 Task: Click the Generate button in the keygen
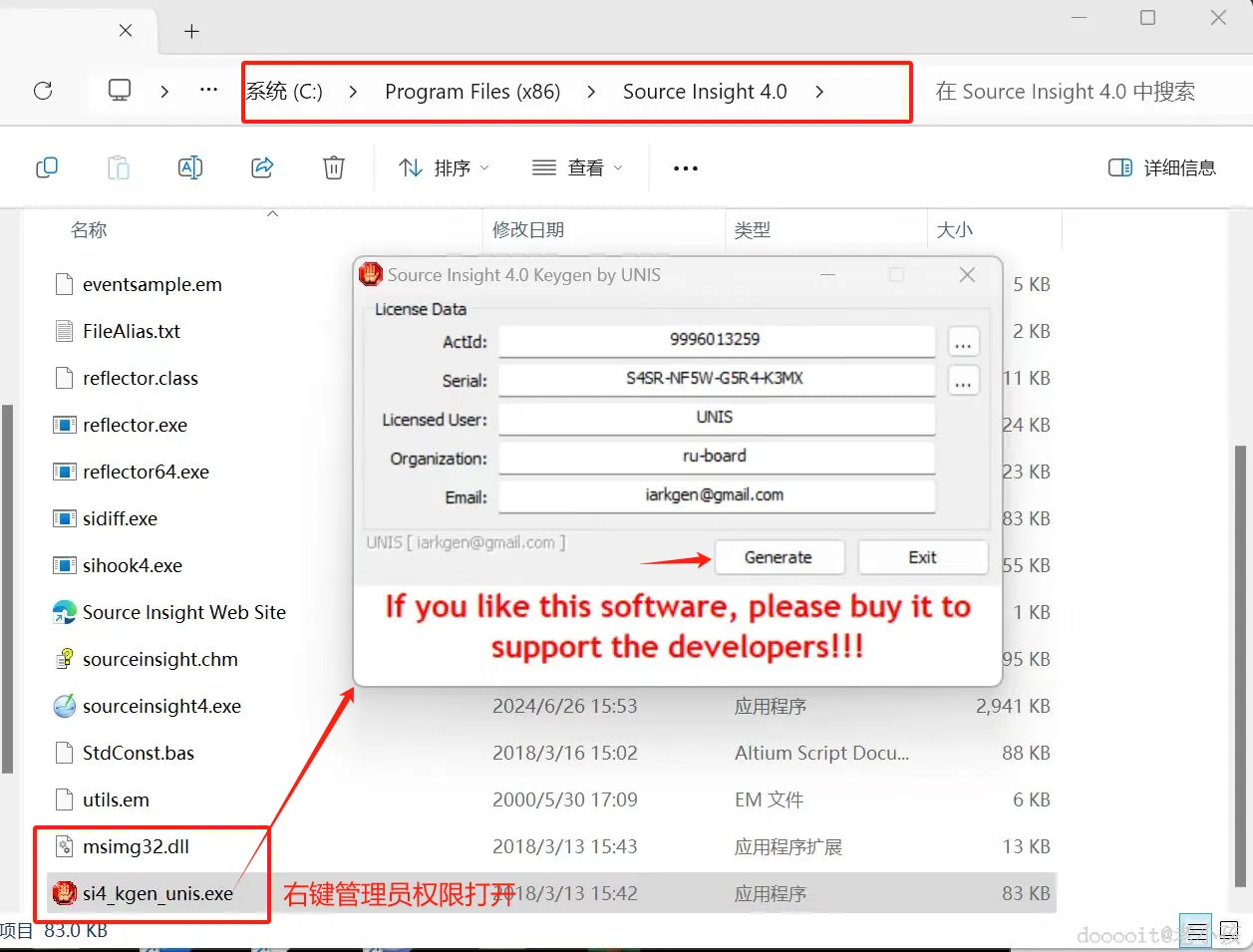click(x=779, y=557)
